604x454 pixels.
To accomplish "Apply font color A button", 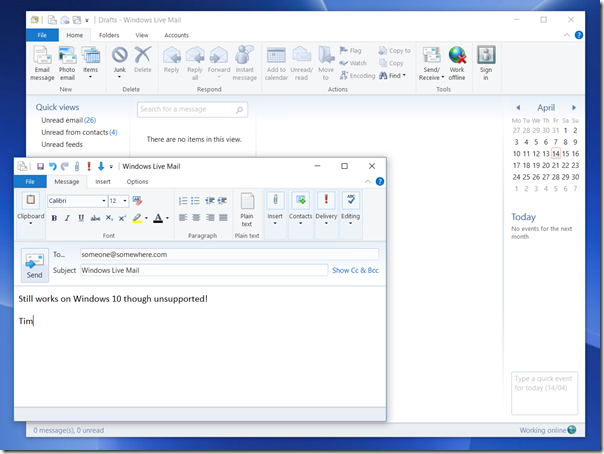I will tap(158, 218).
